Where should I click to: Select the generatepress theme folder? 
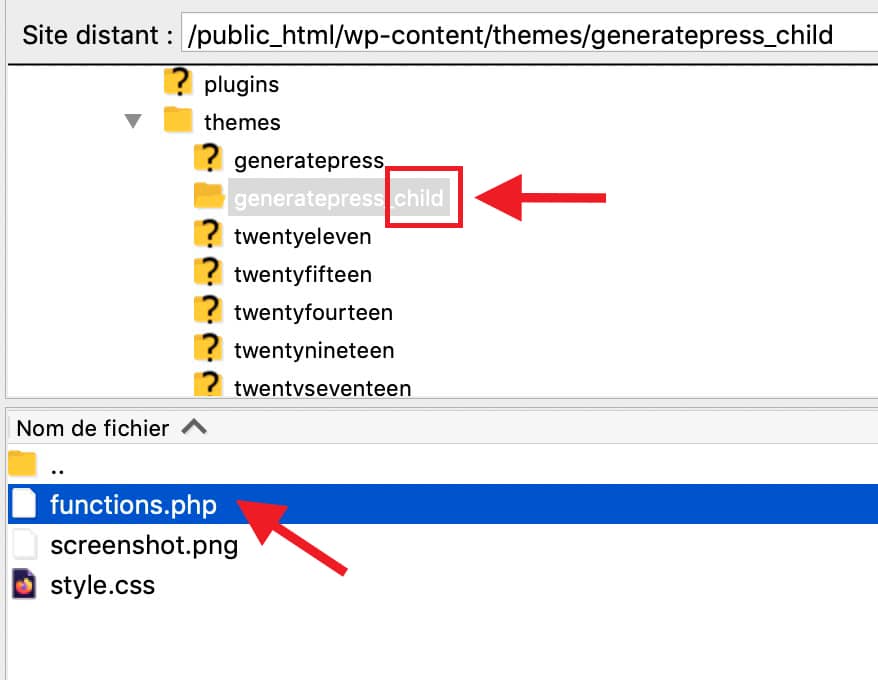(x=308, y=159)
